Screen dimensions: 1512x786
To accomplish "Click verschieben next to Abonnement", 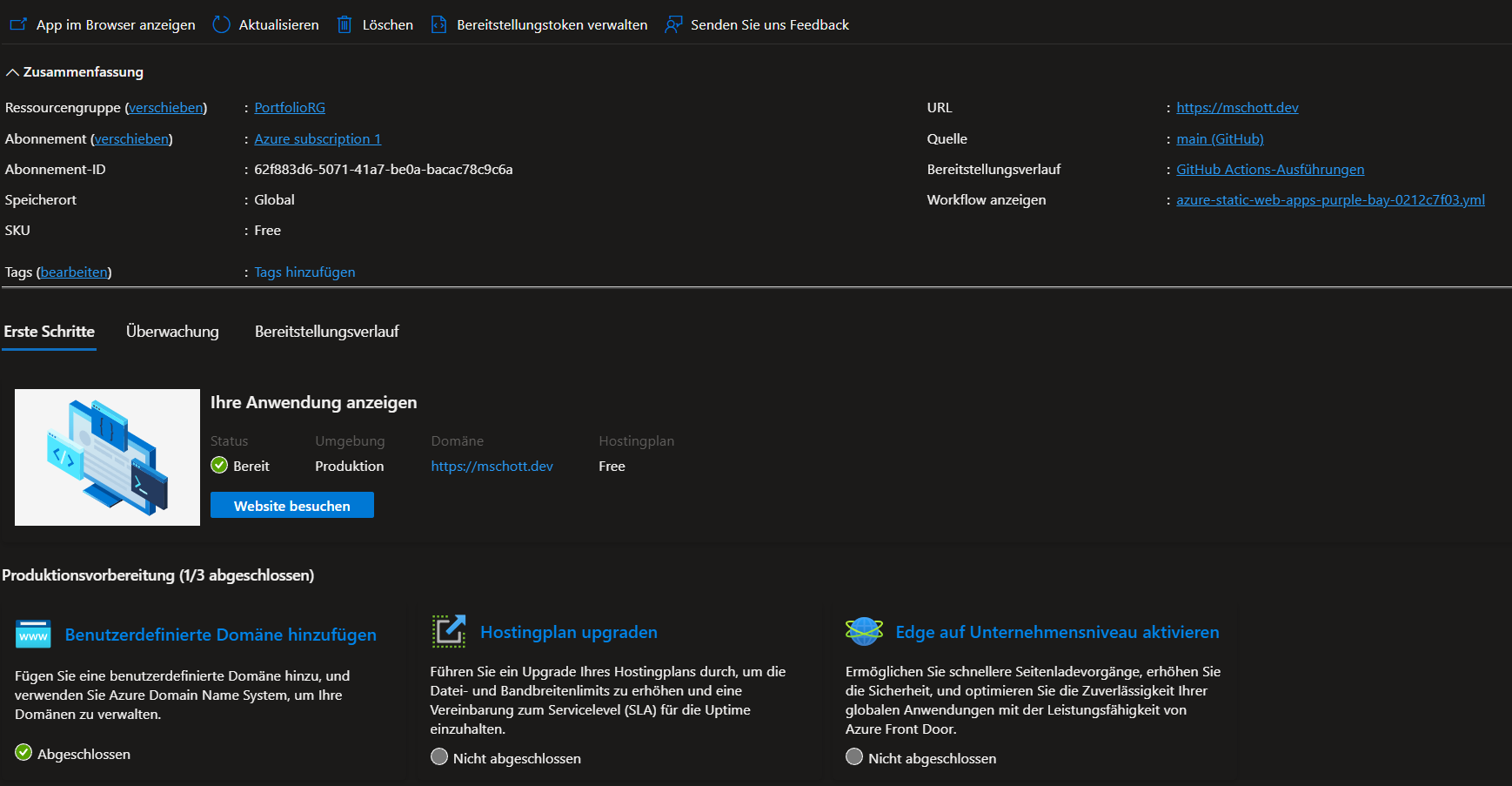I will pyautogui.click(x=131, y=139).
